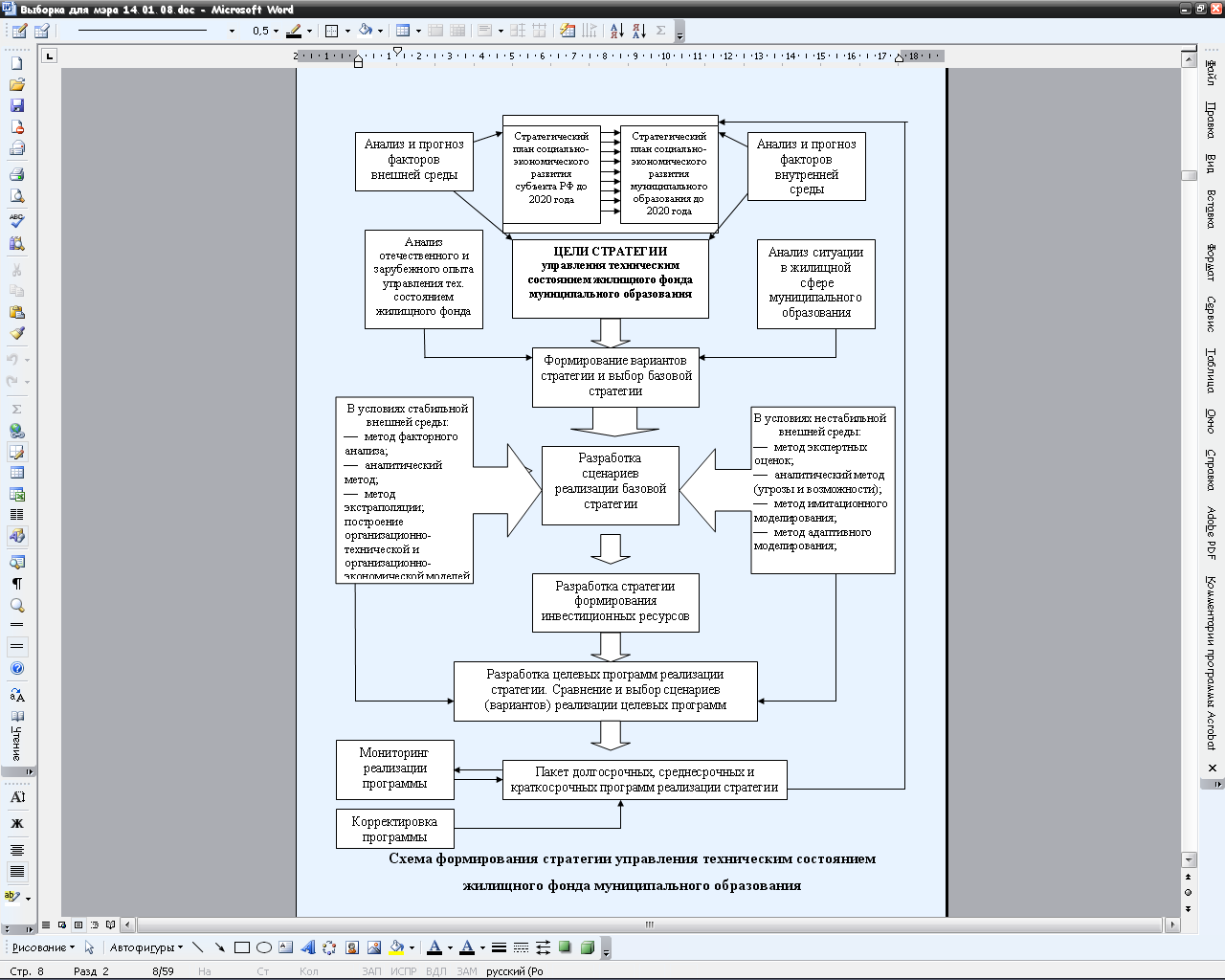
Task: Expand the Font Color dropdown on drawing toolbar
Action: (481, 947)
